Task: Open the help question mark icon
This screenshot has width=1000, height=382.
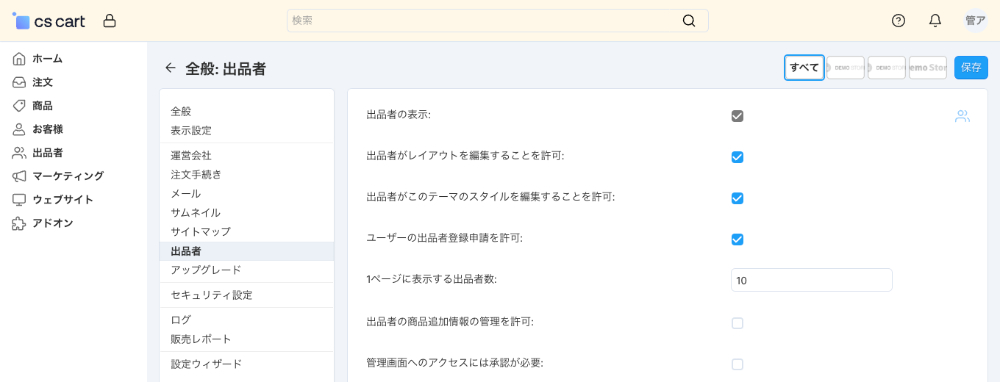Action: point(898,20)
